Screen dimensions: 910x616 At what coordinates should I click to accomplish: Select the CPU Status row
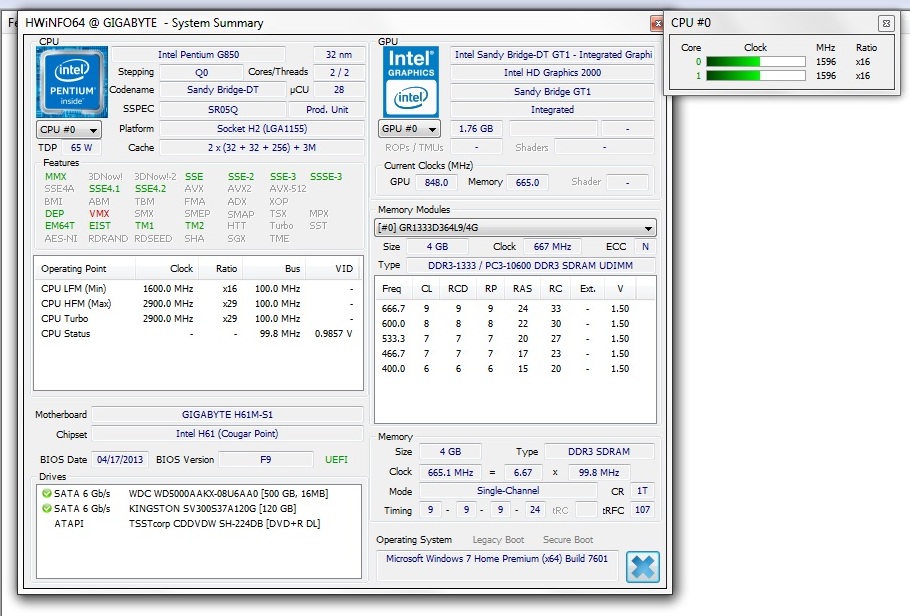(x=197, y=334)
